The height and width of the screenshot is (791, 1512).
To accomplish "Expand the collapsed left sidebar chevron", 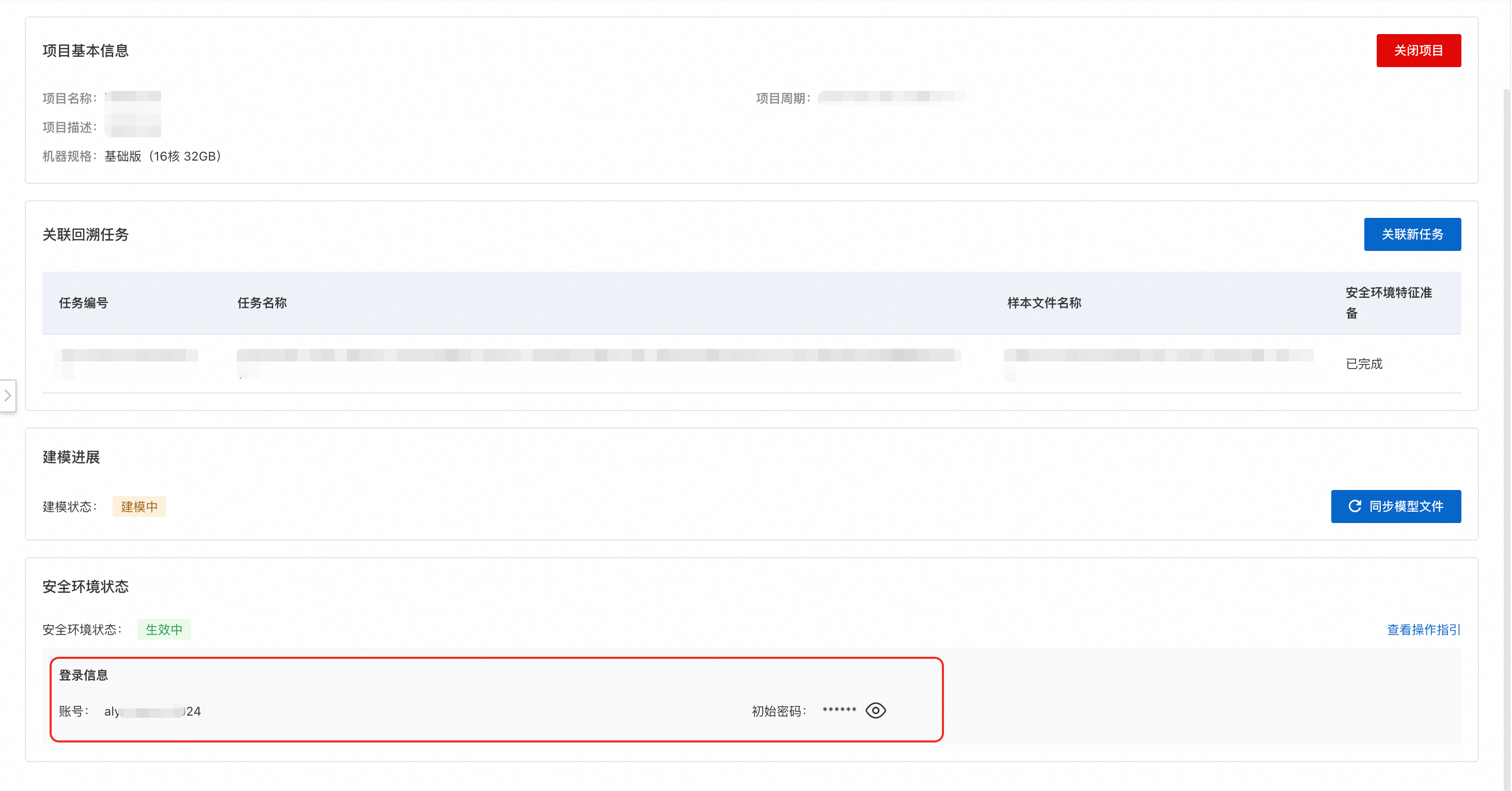I will (x=8, y=395).
